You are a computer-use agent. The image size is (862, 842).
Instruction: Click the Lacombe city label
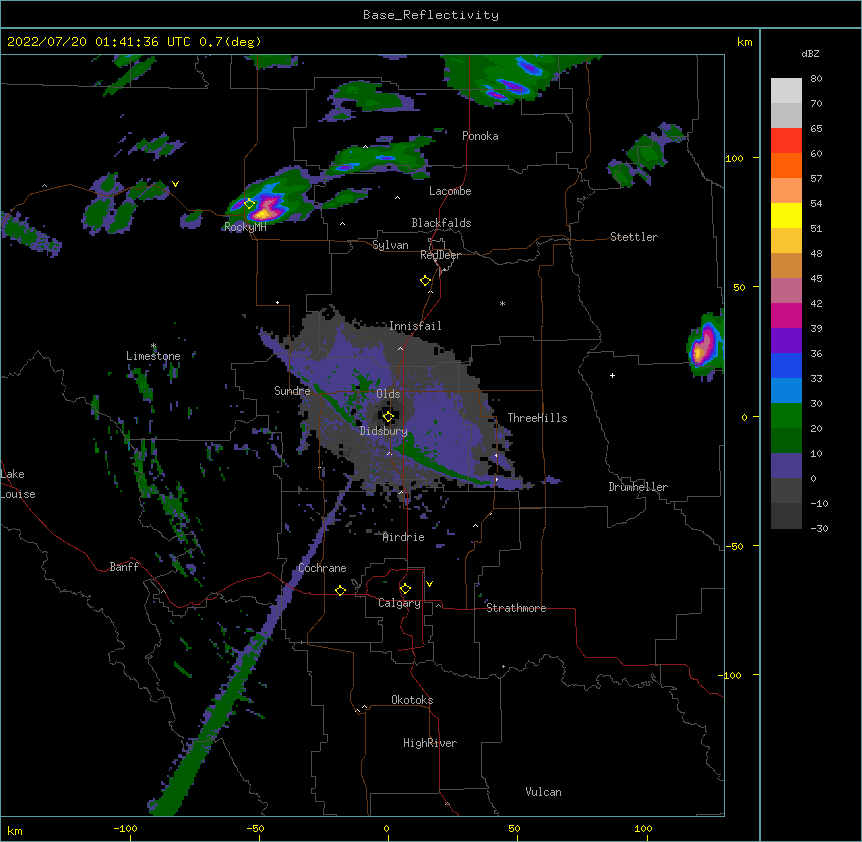coord(450,191)
